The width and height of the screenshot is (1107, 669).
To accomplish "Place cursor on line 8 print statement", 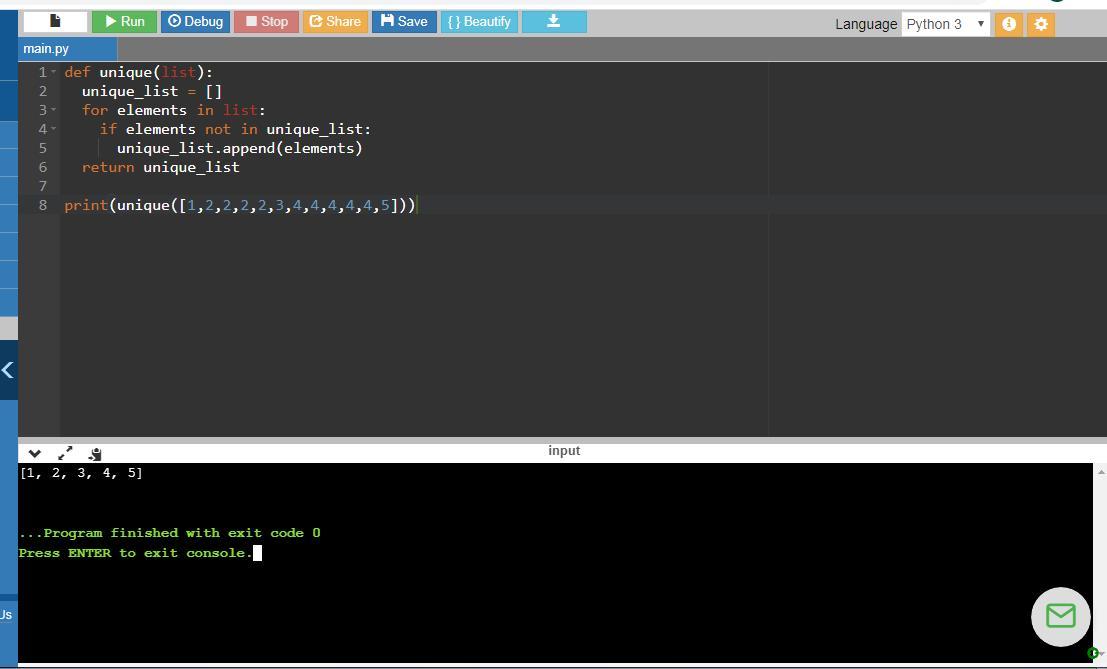I will click(x=240, y=205).
